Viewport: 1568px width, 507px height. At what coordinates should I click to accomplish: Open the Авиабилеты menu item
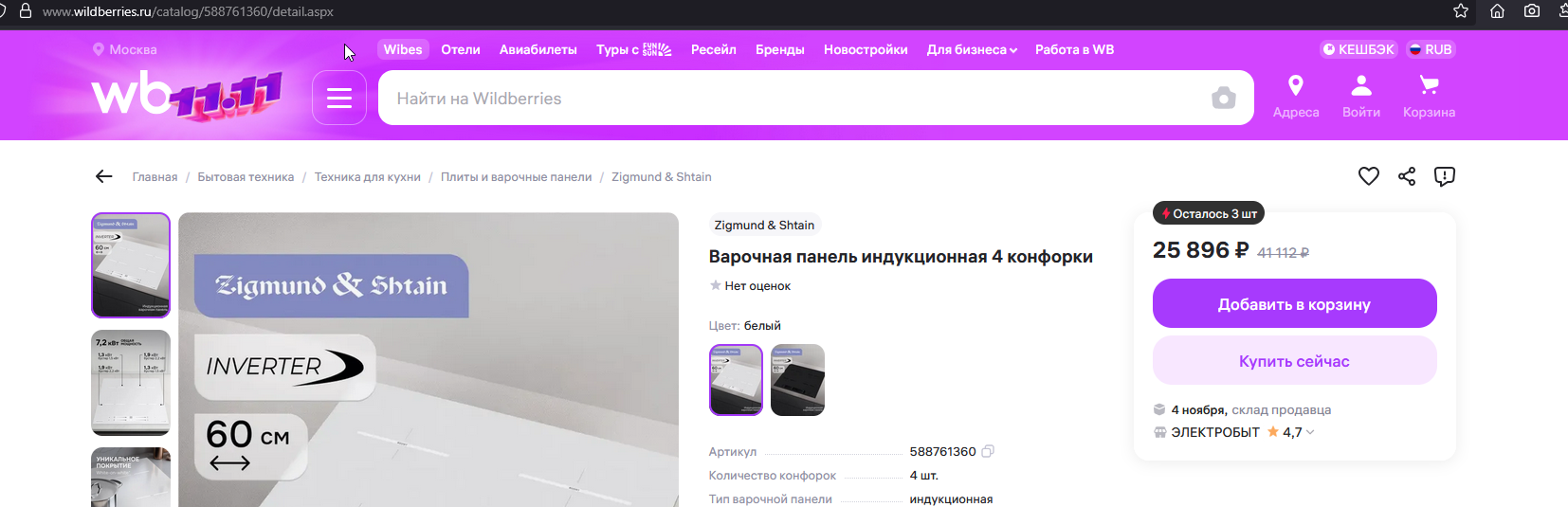pyautogui.click(x=538, y=49)
